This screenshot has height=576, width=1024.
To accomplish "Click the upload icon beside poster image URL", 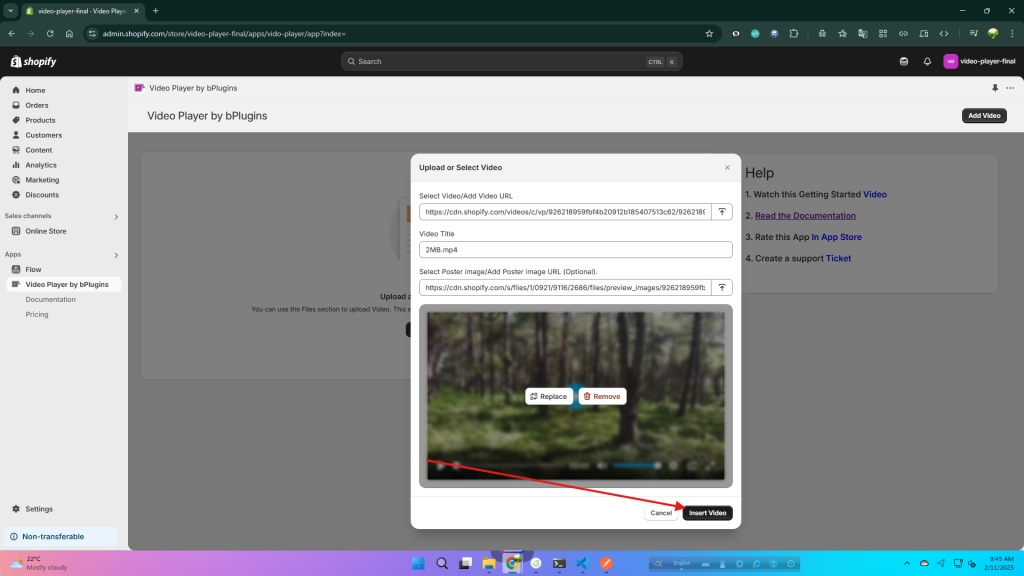I will (722, 288).
